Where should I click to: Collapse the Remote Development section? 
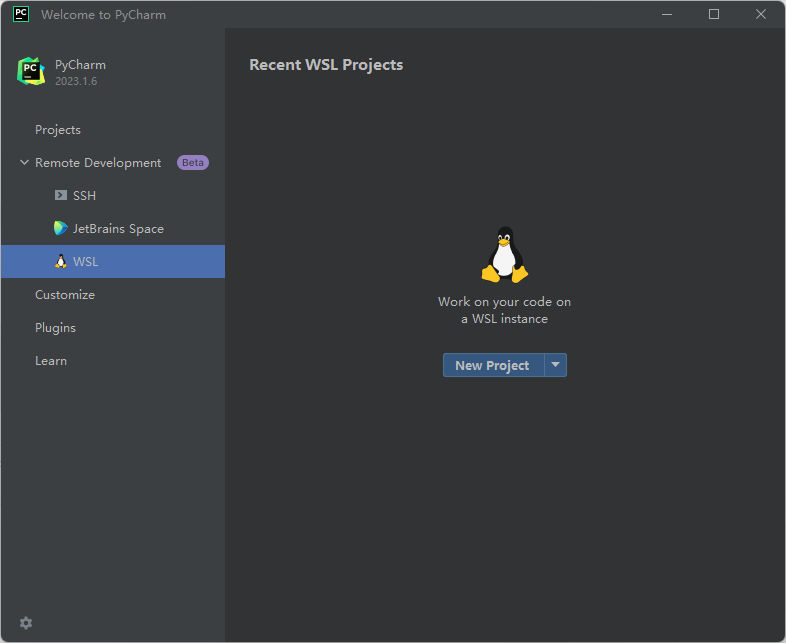tap(24, 162)
